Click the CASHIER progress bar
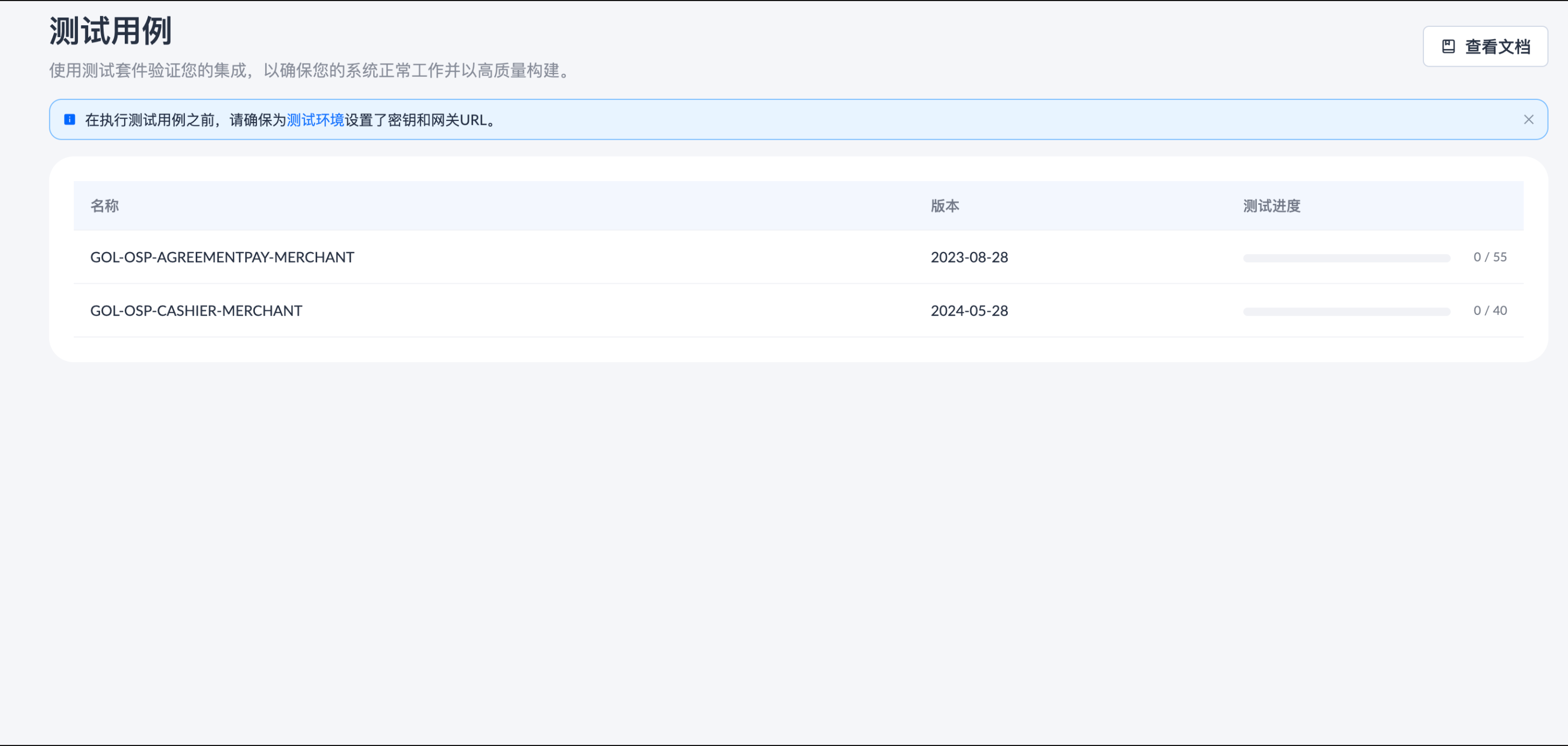 [x=1346, y=312]
